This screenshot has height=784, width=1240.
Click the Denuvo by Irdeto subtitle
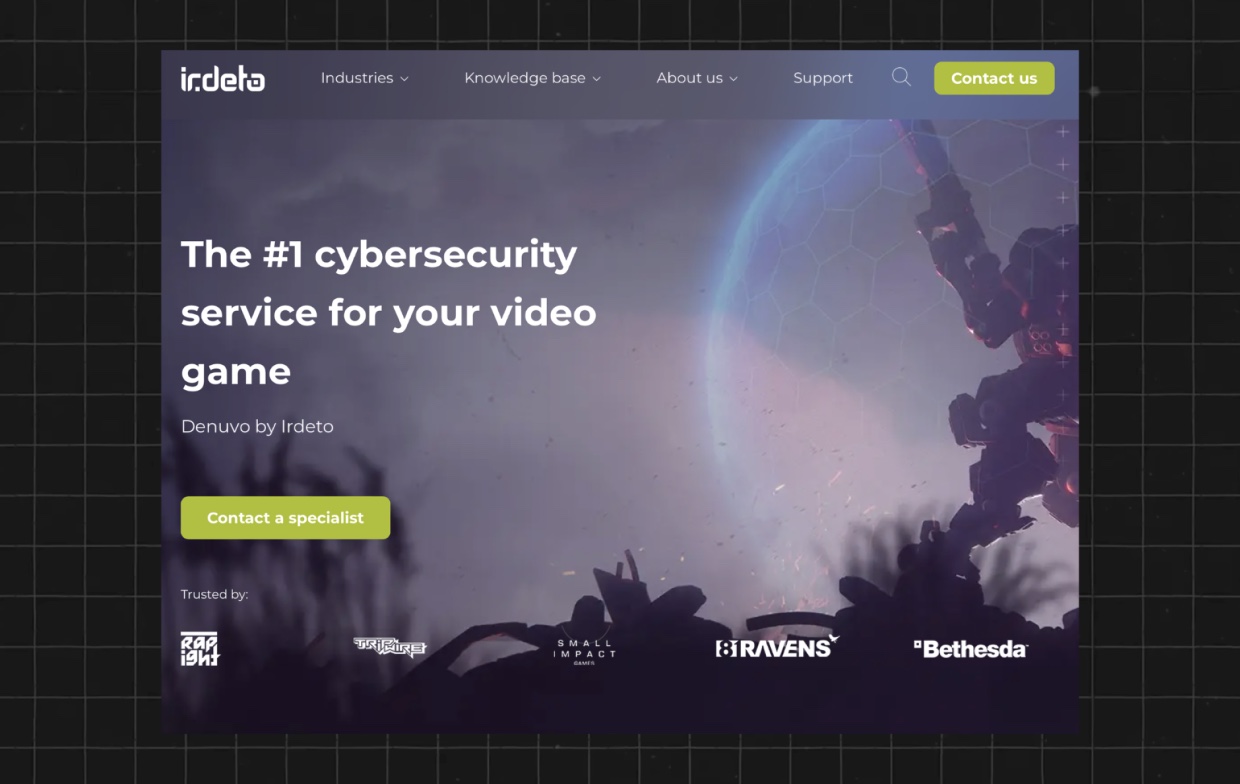click(x=257, y=426)
